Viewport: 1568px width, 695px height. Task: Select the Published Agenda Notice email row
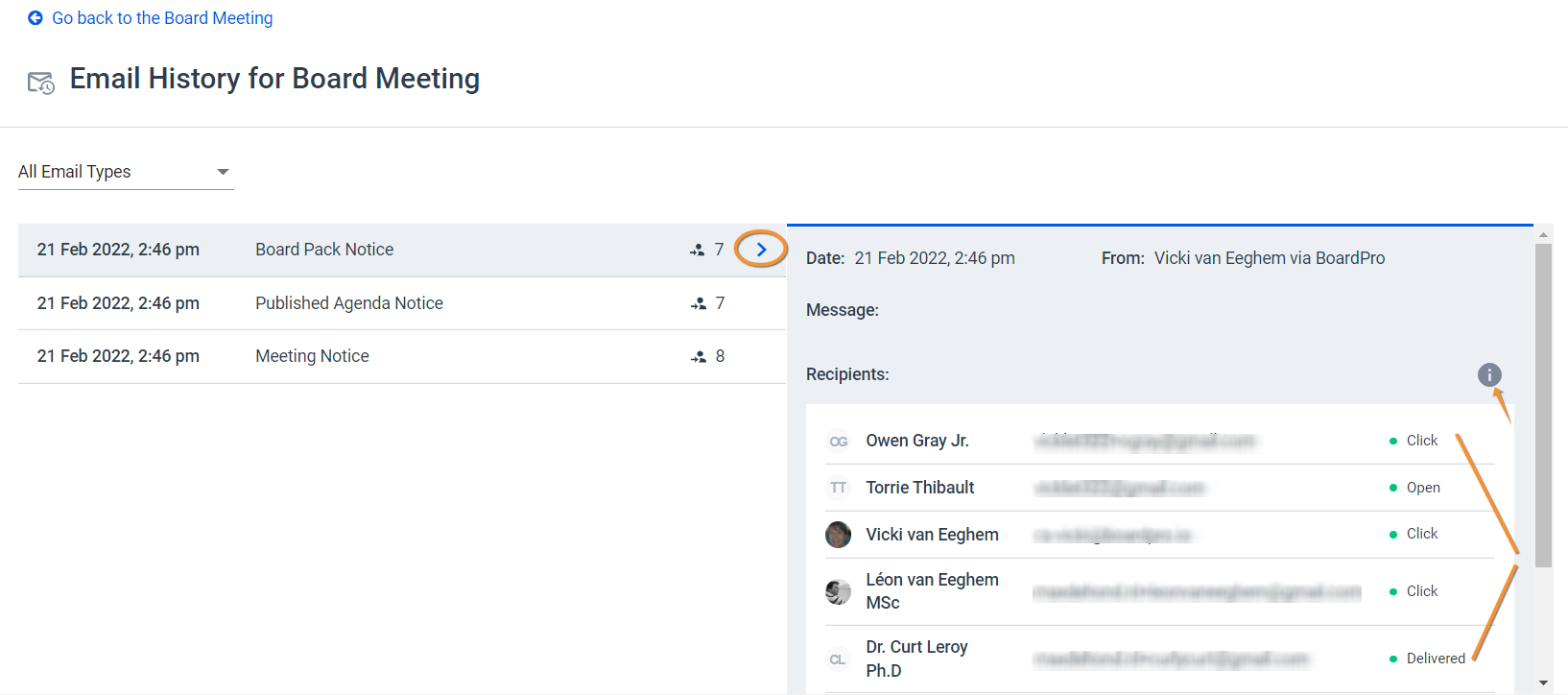401,303
